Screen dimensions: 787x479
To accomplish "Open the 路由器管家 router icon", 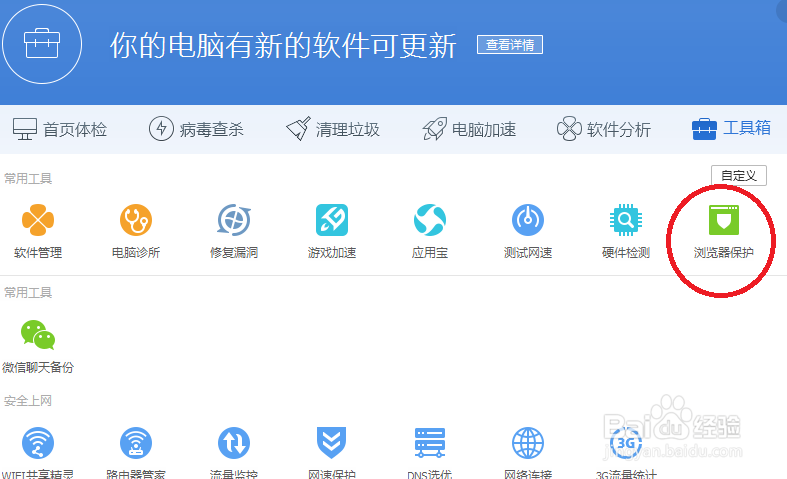I will point(136,443).
